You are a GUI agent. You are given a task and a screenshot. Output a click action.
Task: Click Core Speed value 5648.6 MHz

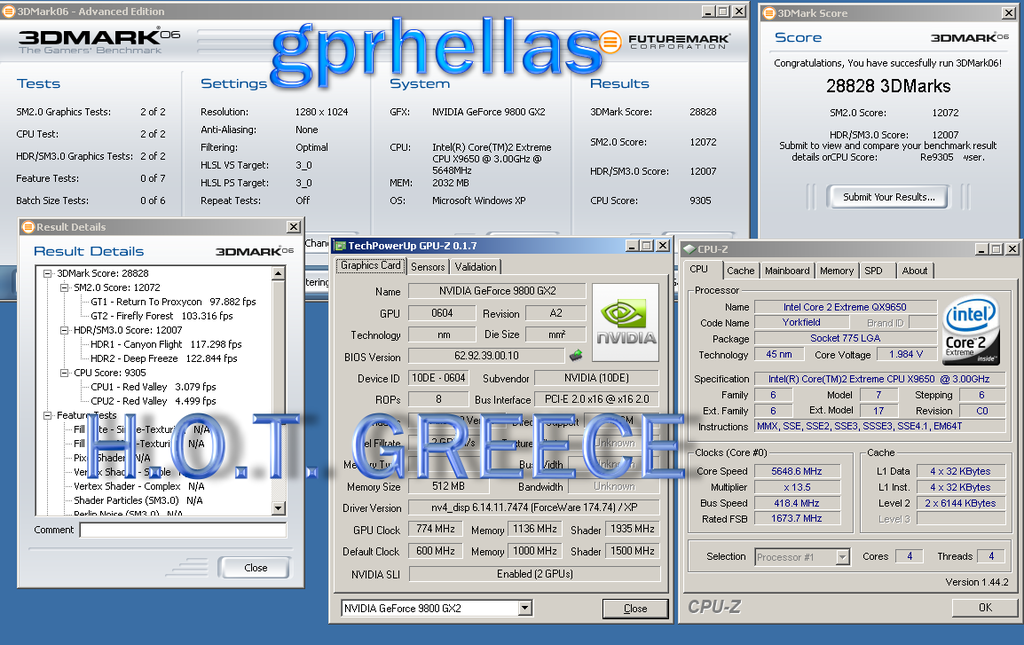796,471
